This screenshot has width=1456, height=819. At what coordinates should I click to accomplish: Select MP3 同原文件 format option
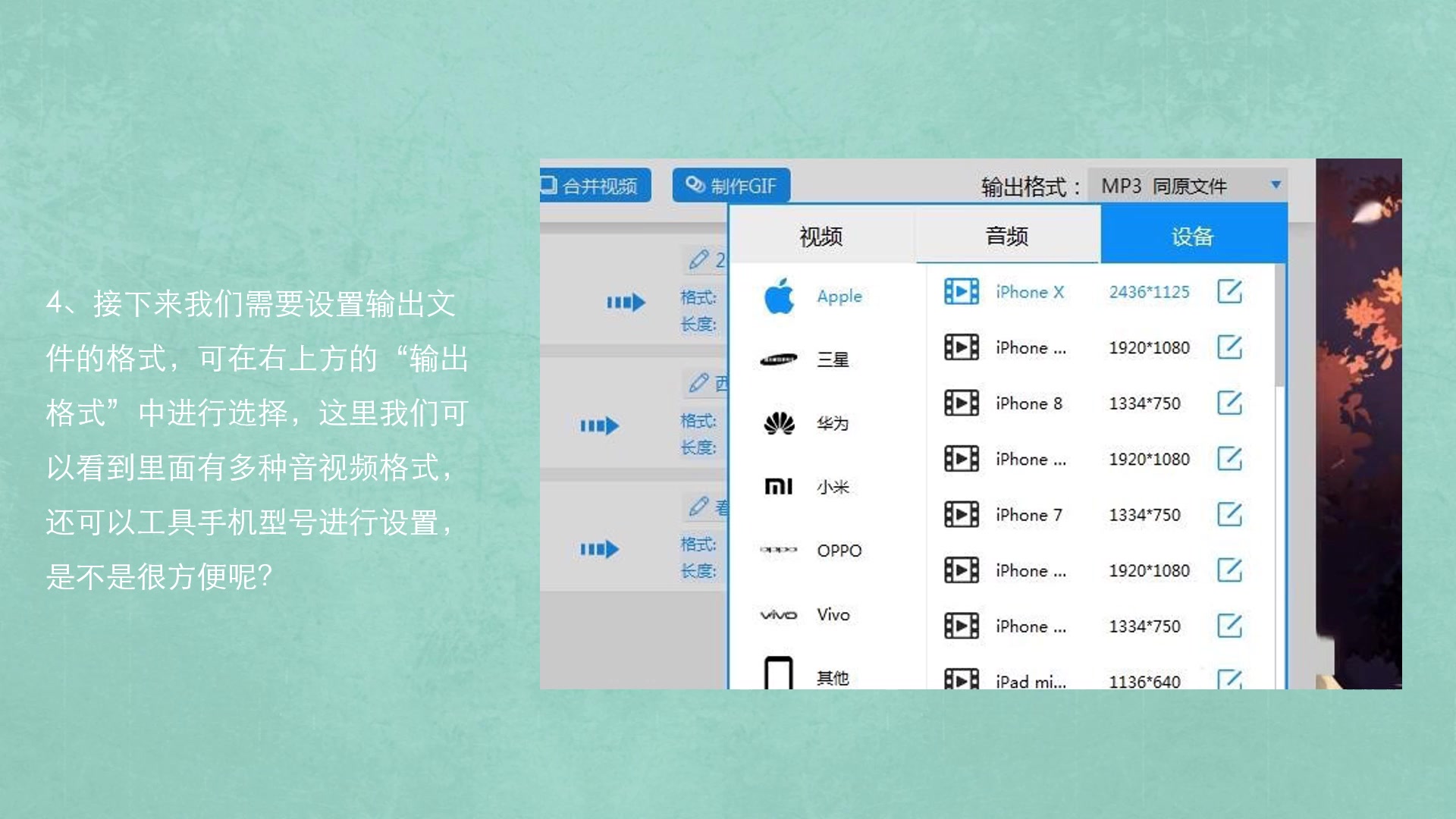(1186, 184)
